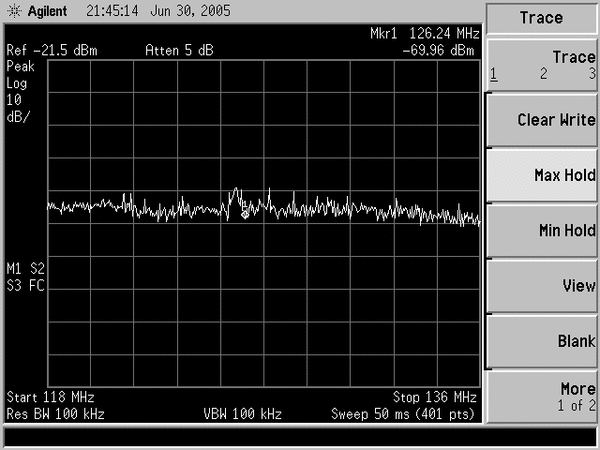The width and height of the screenshot is (600, 450).
Task: Select trace number 2 in Trace softkey
Action: click(544, 74)
